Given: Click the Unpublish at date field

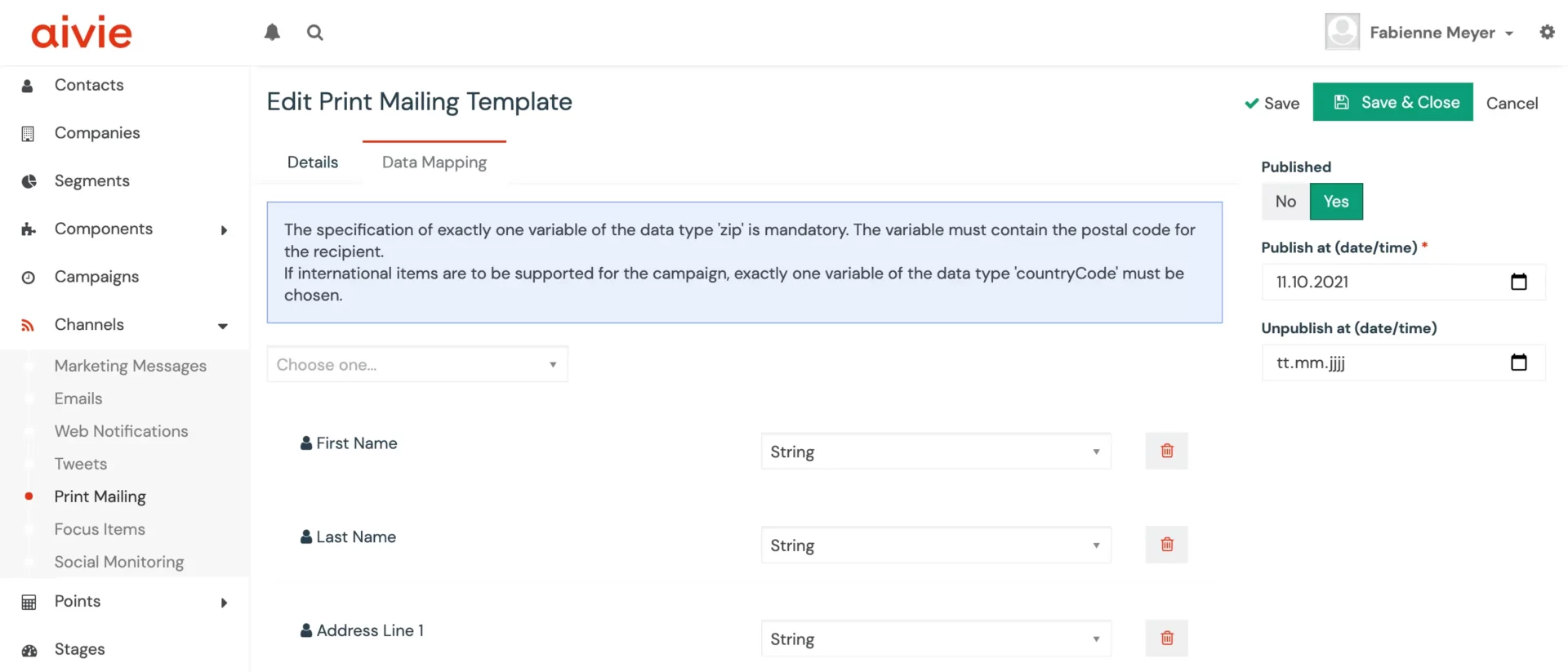Looking at the screenshot, I should 1403,363.
